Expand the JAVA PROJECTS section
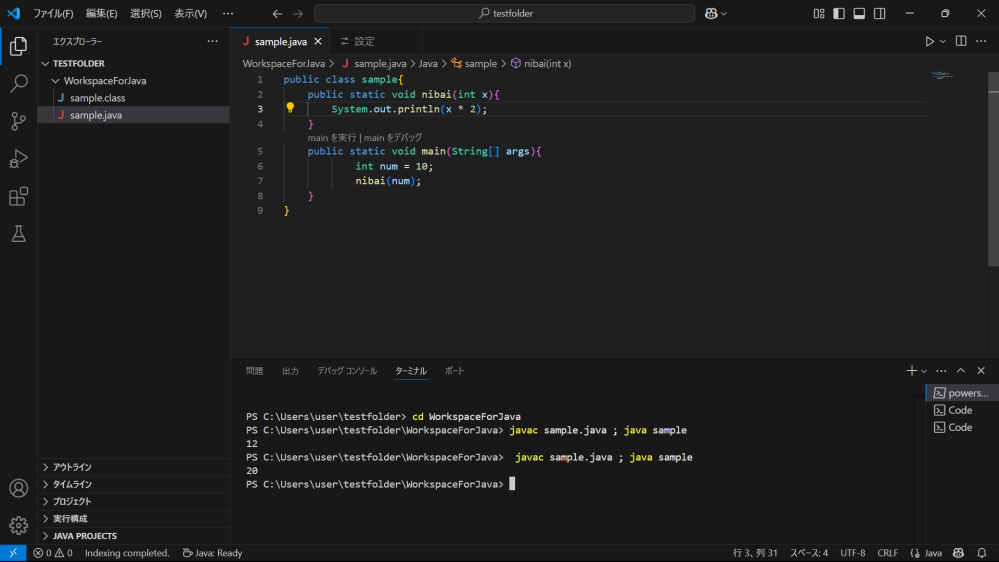The width and height of the screenshot is (999, 562). 134,536
